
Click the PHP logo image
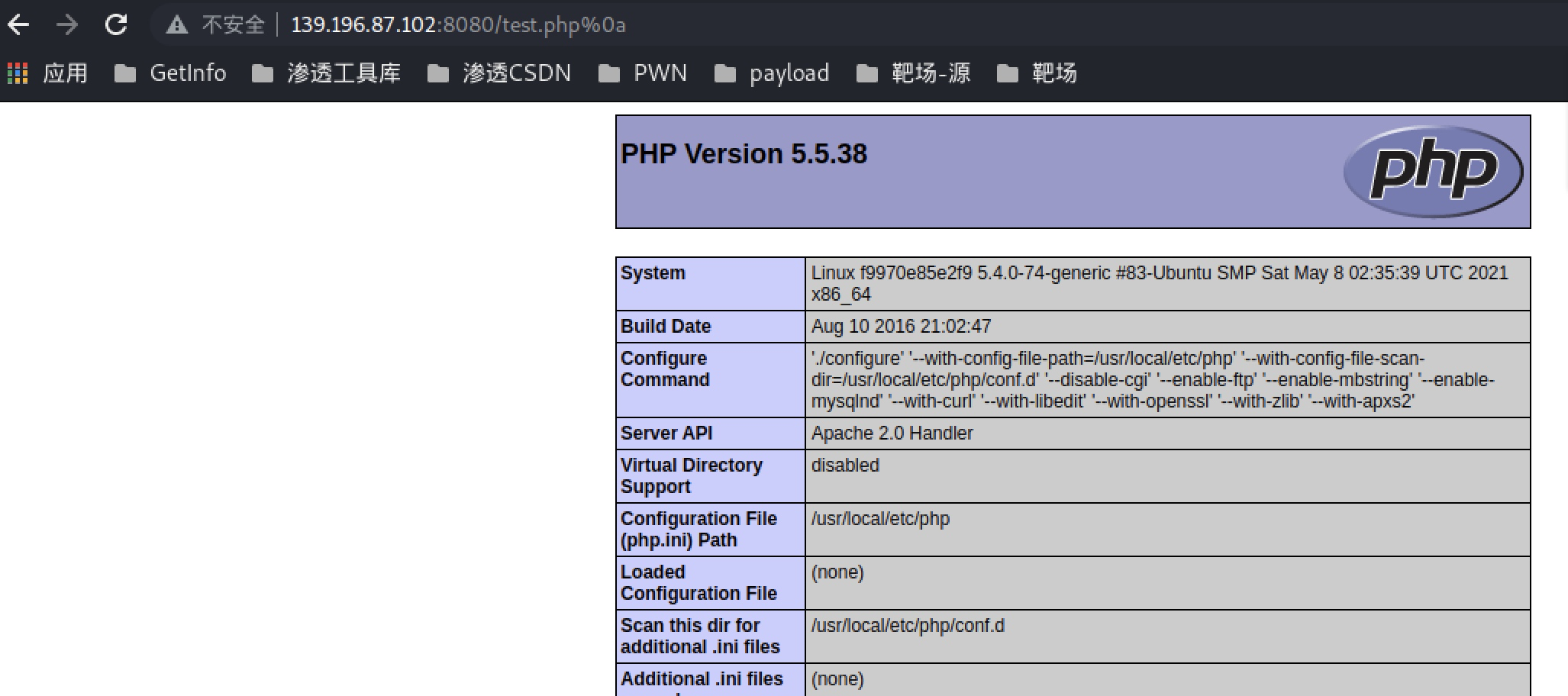pos(1433,171)
